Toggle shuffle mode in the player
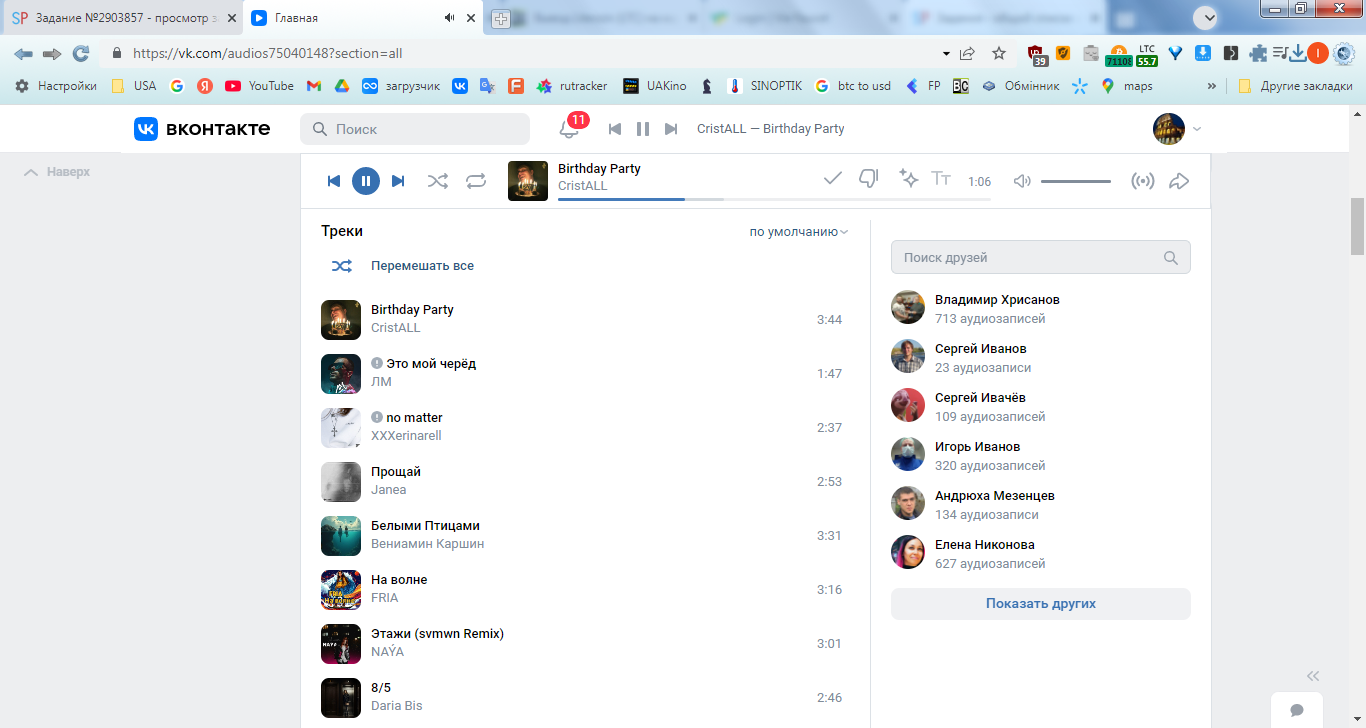 (438, 181)
